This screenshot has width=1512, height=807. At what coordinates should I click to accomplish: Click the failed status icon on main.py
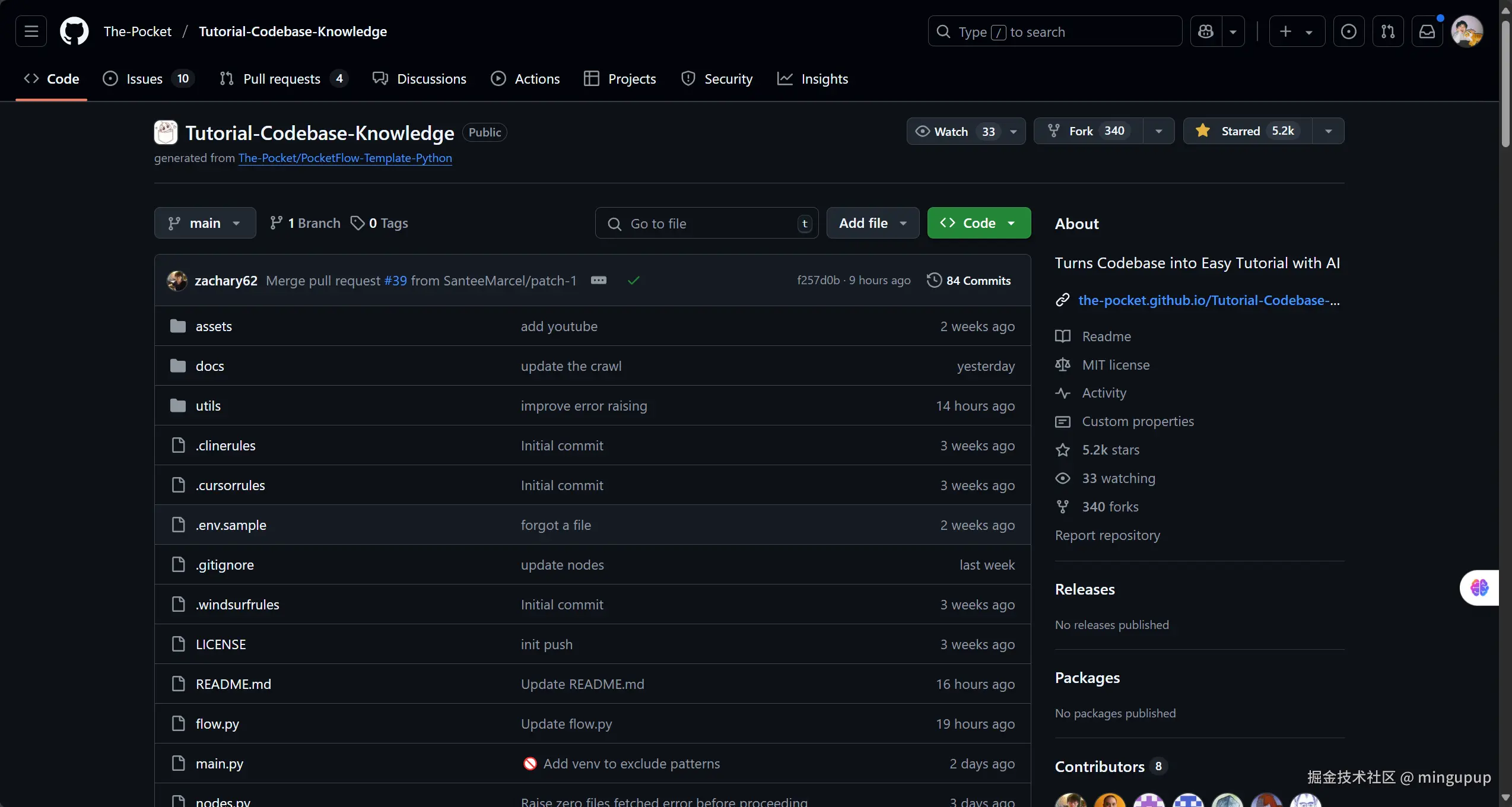[x=530, y=763]
